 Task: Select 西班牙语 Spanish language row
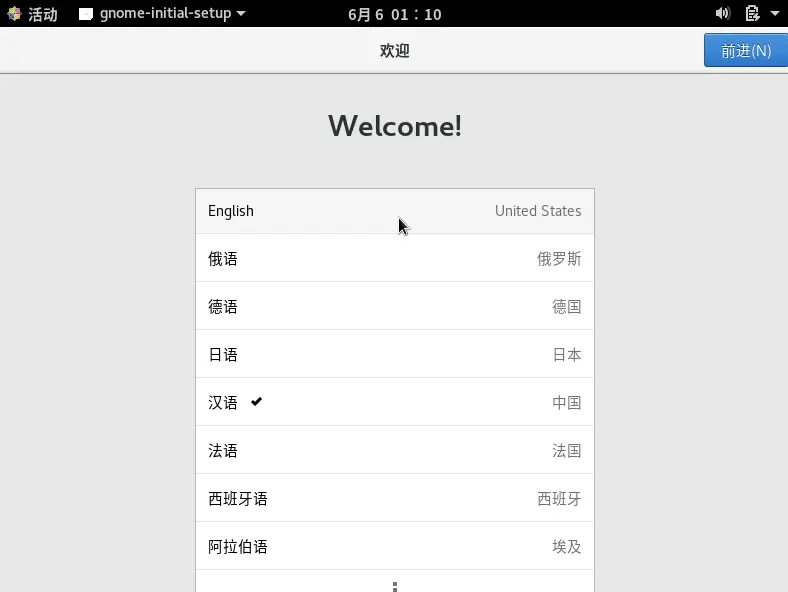pos(395,498)
